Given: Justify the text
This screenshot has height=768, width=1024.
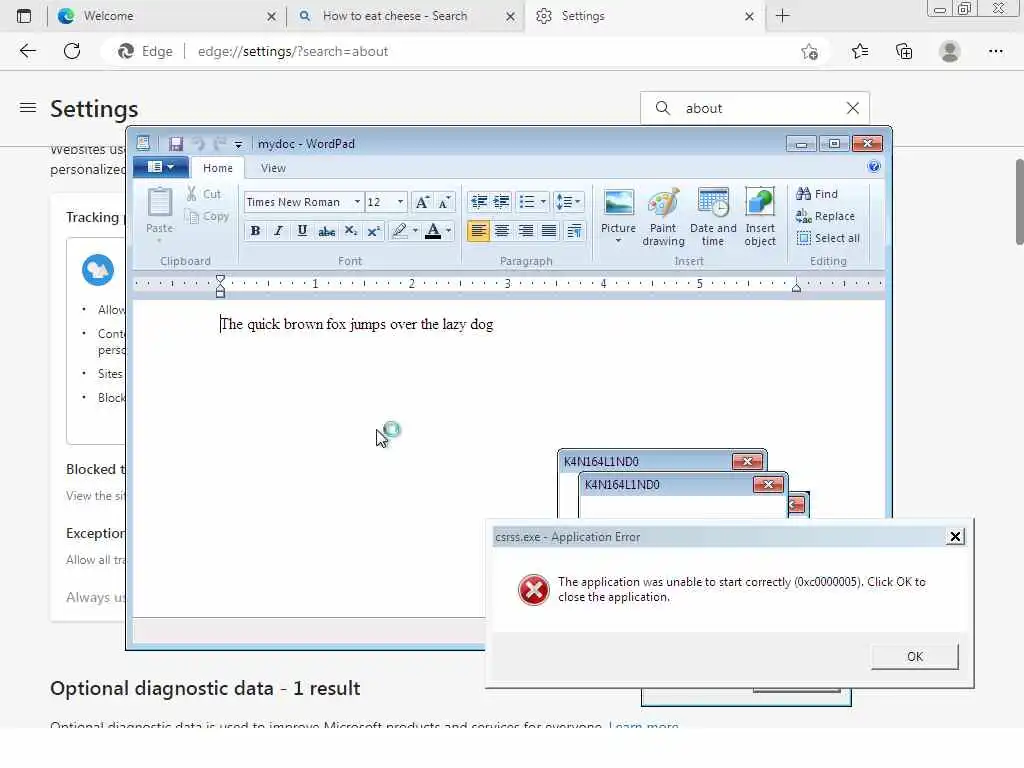Looking at the screenshot, I should point(549,231).
